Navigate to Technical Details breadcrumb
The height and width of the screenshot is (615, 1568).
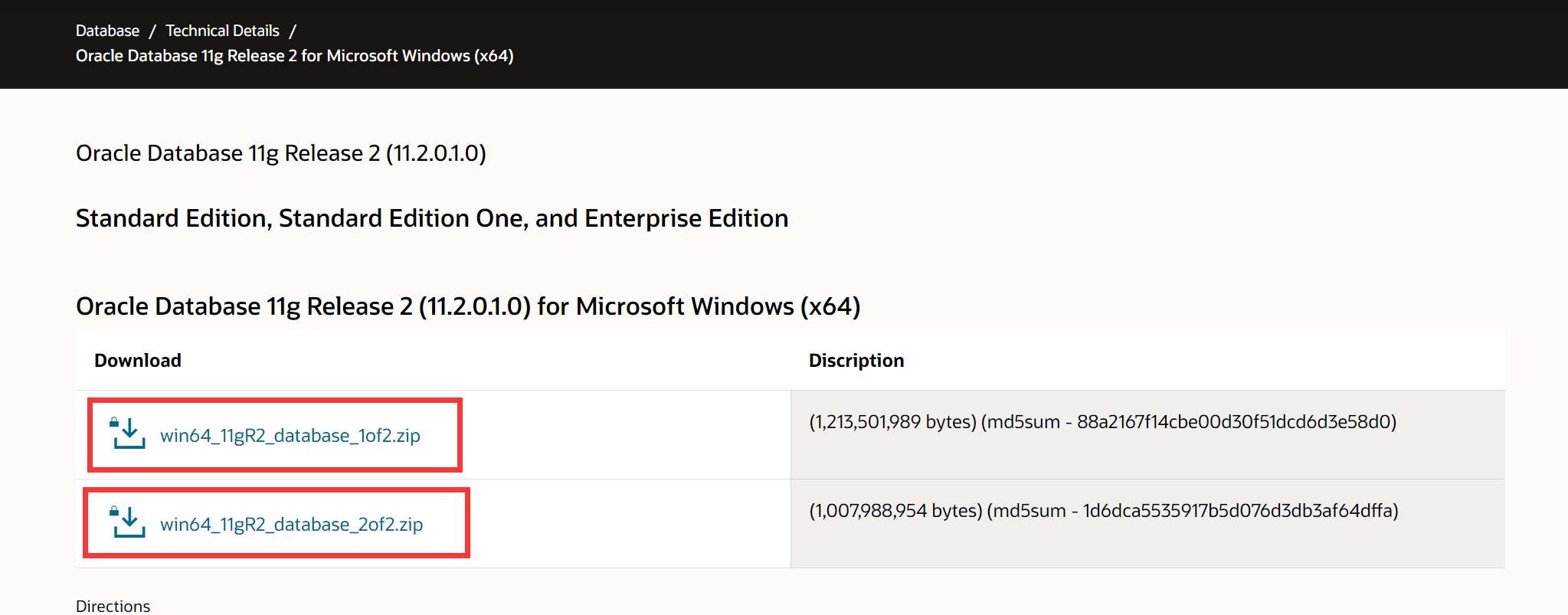222,31
